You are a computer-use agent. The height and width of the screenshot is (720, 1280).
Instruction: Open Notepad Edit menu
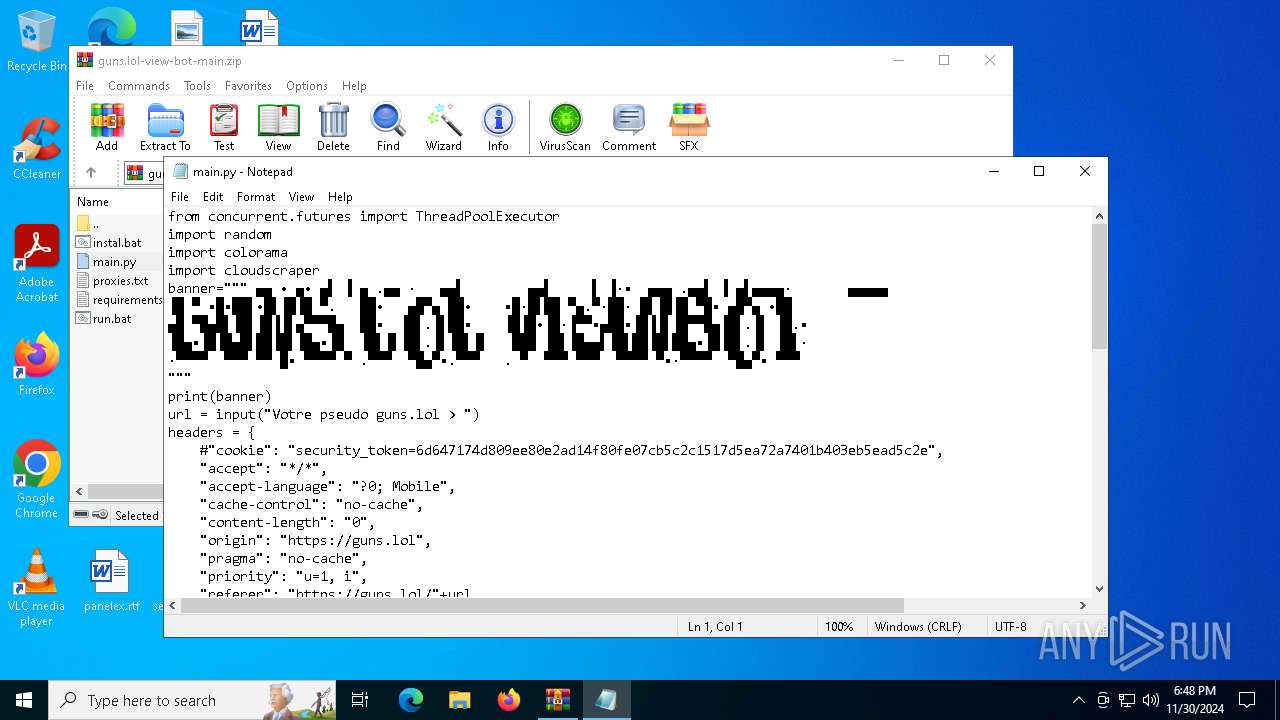coord(213,197)
